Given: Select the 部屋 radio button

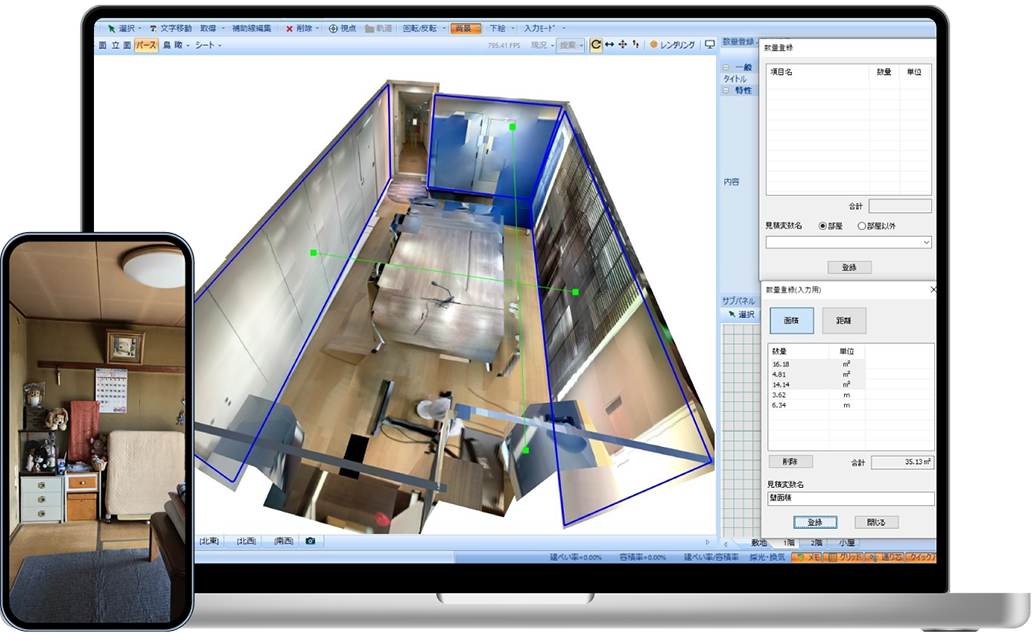Looking at the screenshot, I should click(x=823, y=226).
